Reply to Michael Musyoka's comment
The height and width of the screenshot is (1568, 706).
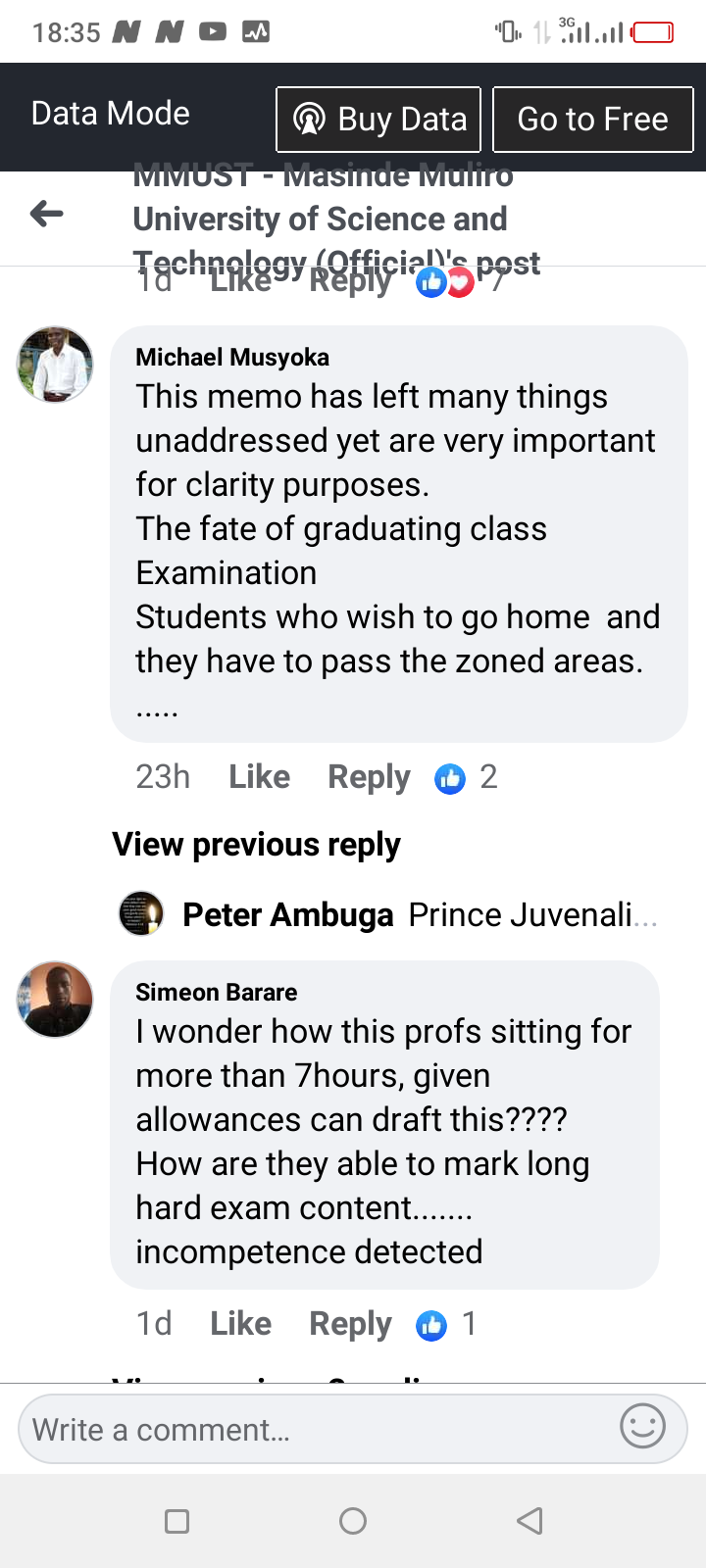[x=369, y=777]
